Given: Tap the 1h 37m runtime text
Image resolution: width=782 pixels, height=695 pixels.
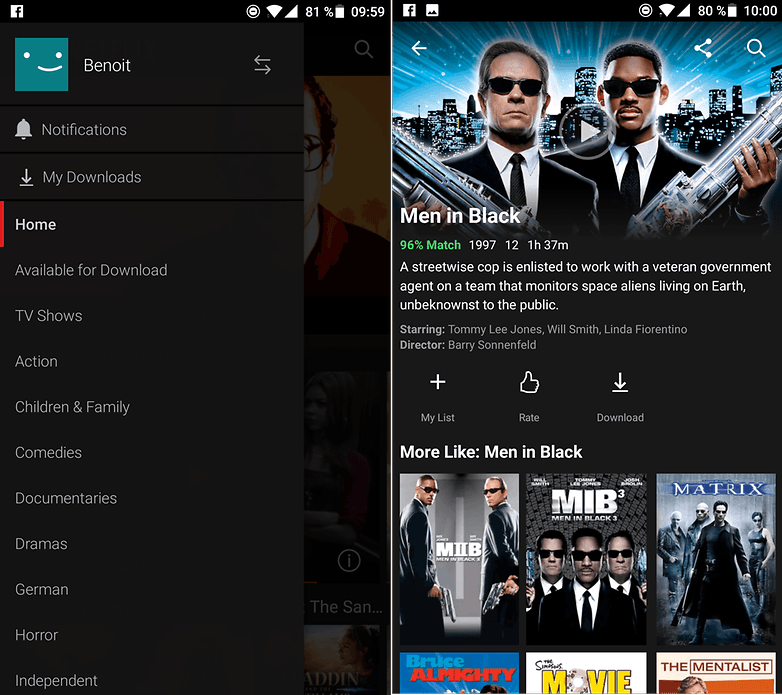Looking at the screenshot, I should [x=548, y=245].
